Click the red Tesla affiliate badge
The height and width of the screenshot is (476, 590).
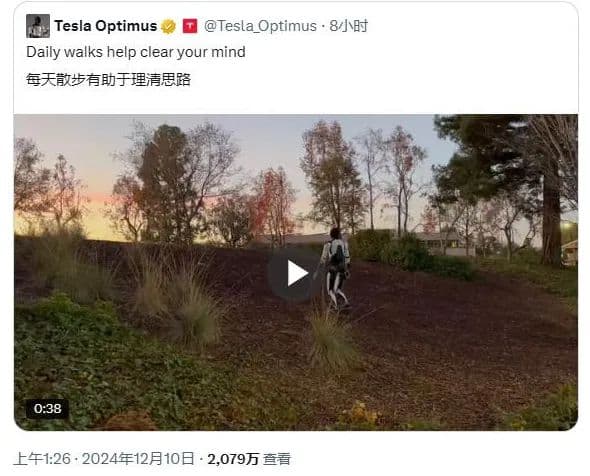coord(190,26)
